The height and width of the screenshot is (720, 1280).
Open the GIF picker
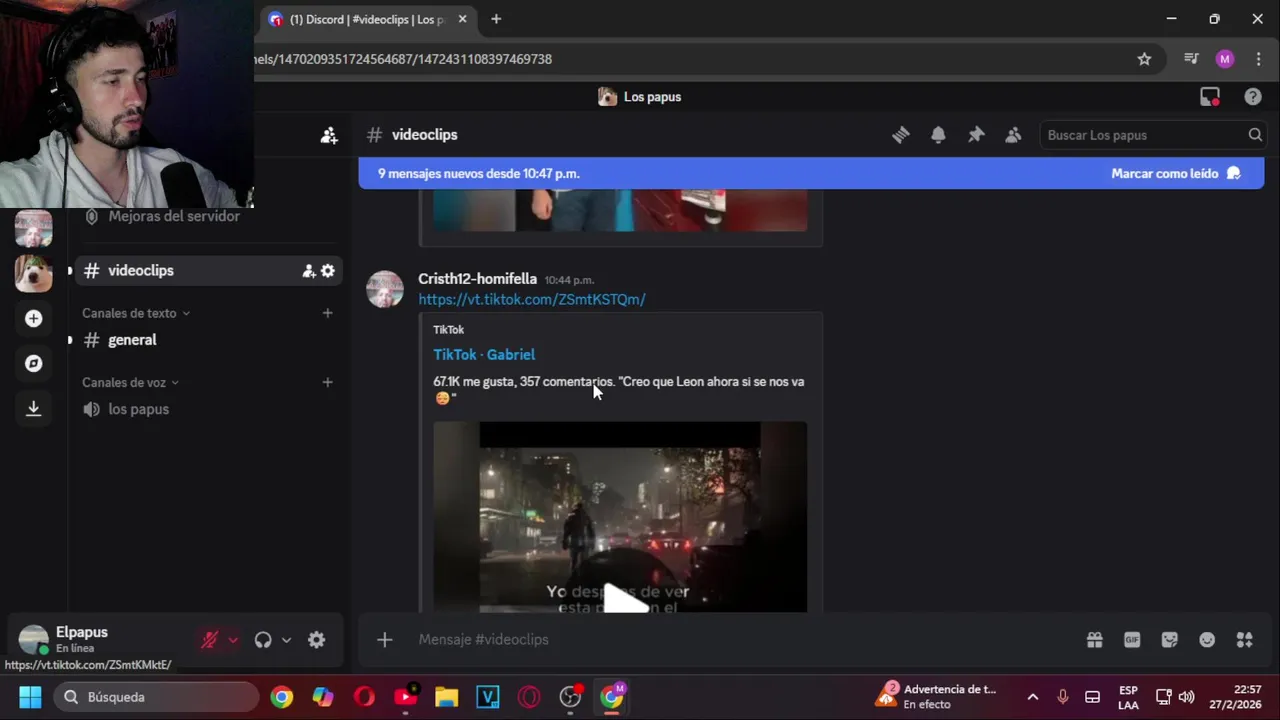pos(1132,640)
